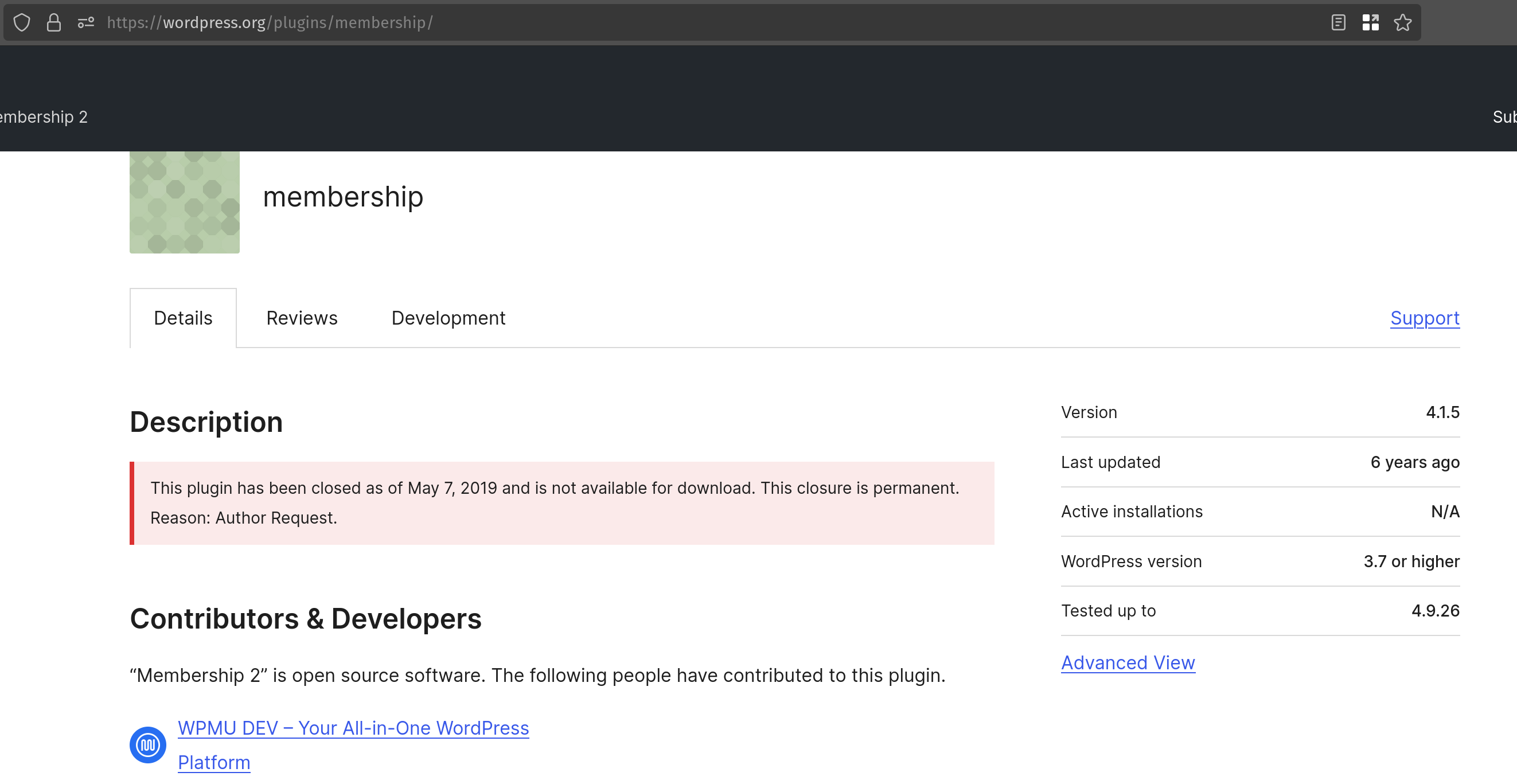Open the Advanced View link
Screen dimensions: 1517x784
point(1128,662)
